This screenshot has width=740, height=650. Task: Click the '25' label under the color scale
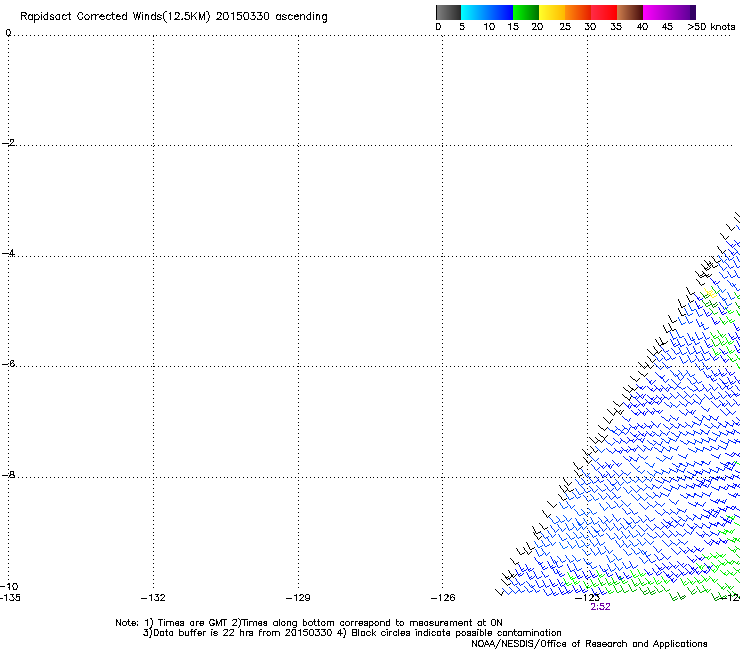(565, 27)
